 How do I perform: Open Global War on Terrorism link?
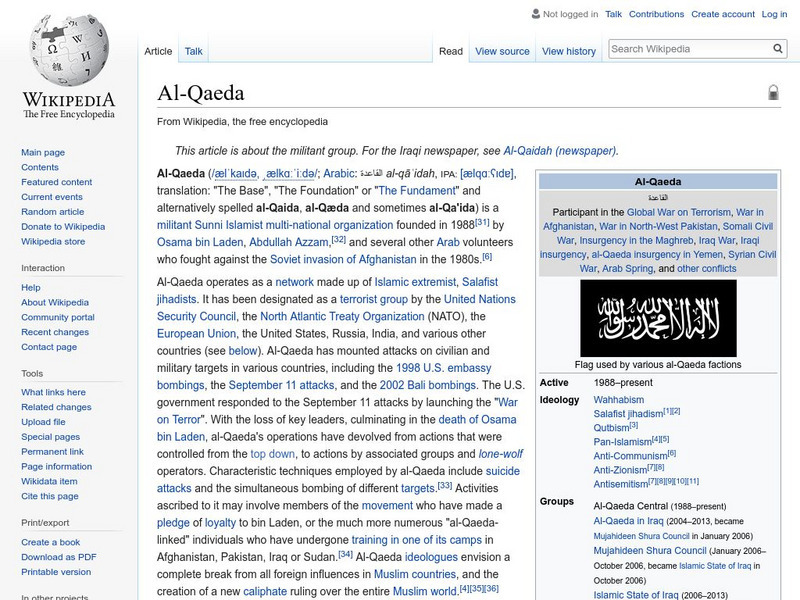[679, 212]
